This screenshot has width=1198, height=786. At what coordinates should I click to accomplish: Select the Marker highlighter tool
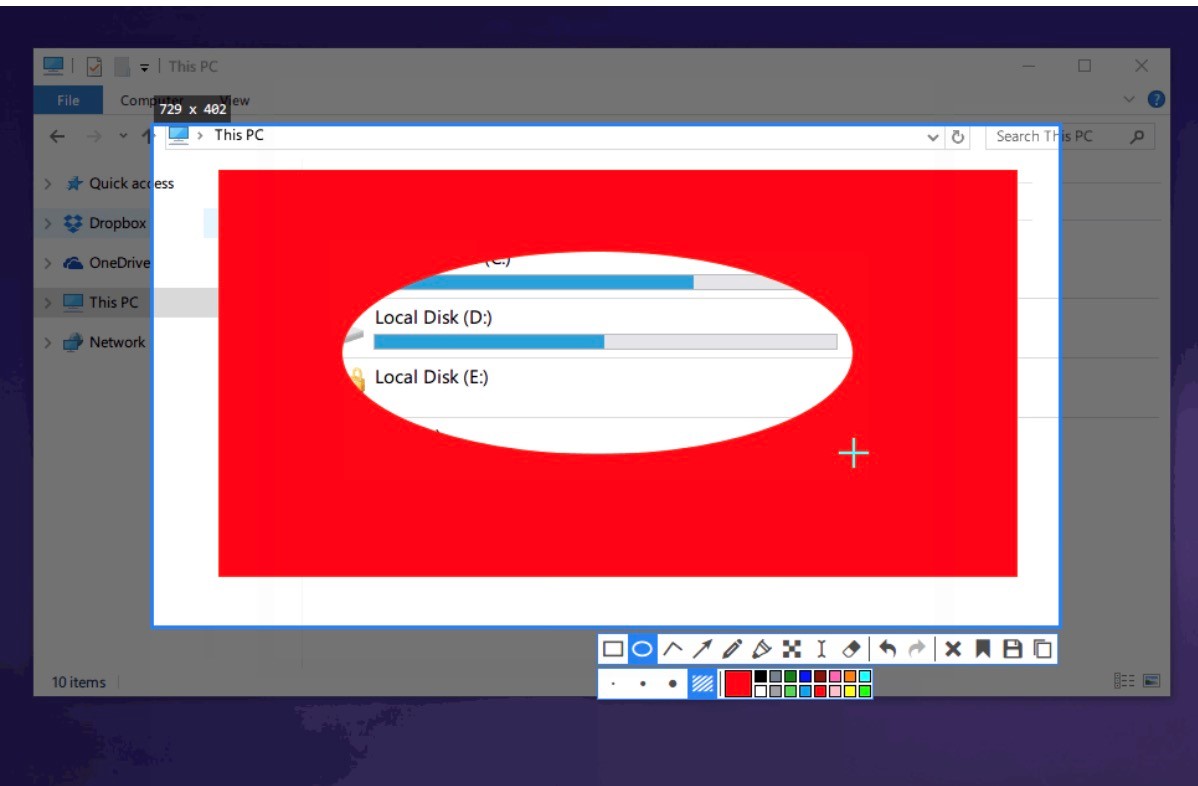(762, 649)
